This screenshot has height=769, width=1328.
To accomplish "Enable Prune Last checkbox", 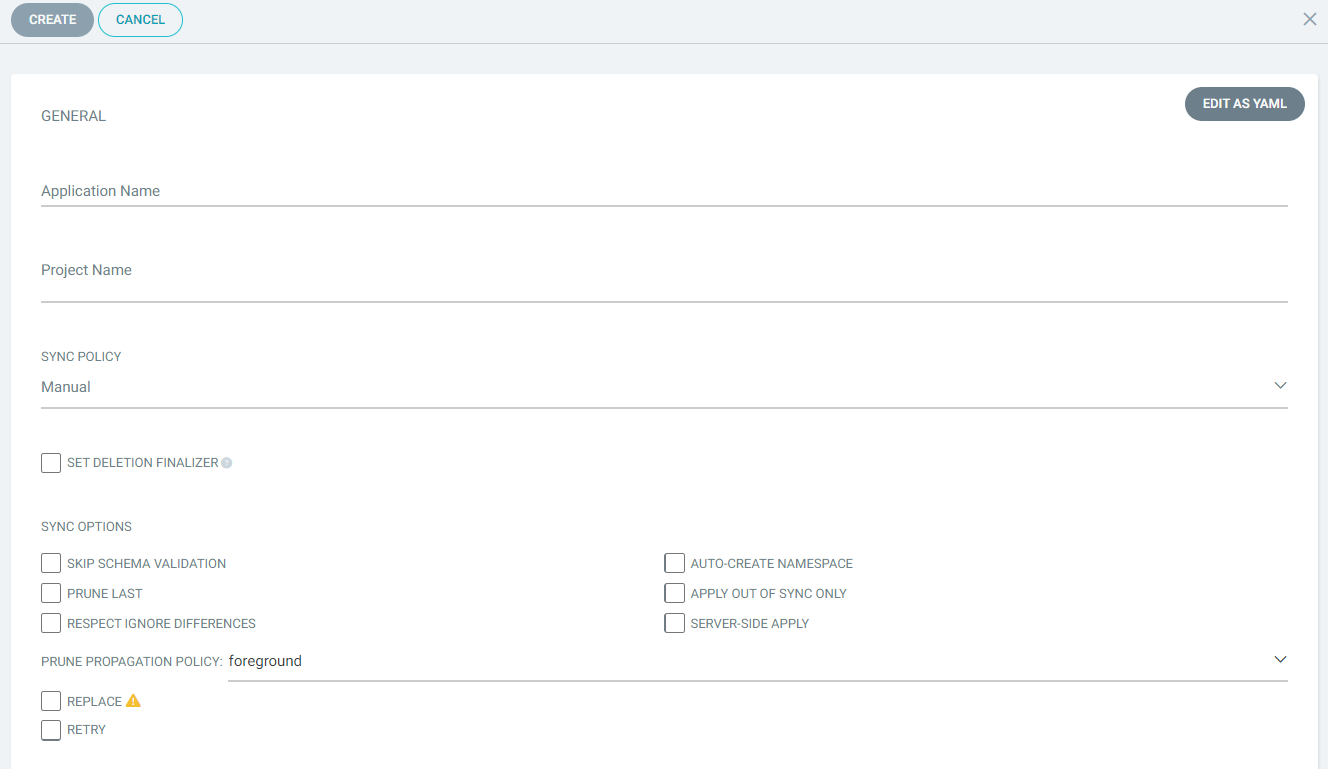I will [x=51, y=593].
